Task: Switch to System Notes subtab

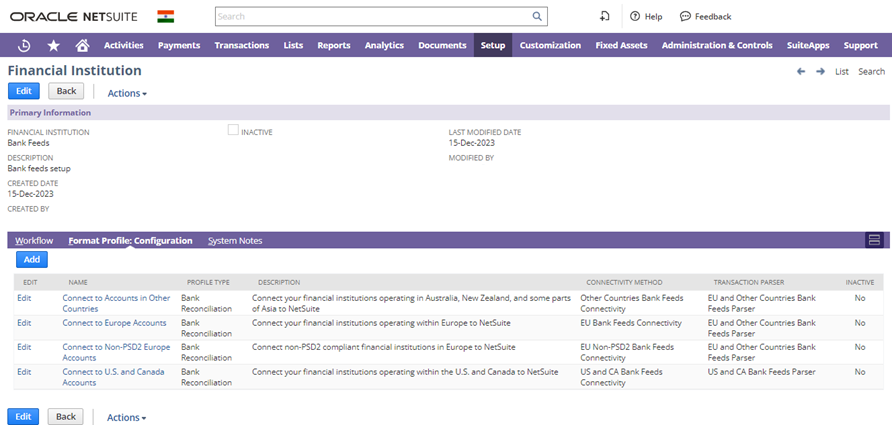Action: tap(235, 241)
